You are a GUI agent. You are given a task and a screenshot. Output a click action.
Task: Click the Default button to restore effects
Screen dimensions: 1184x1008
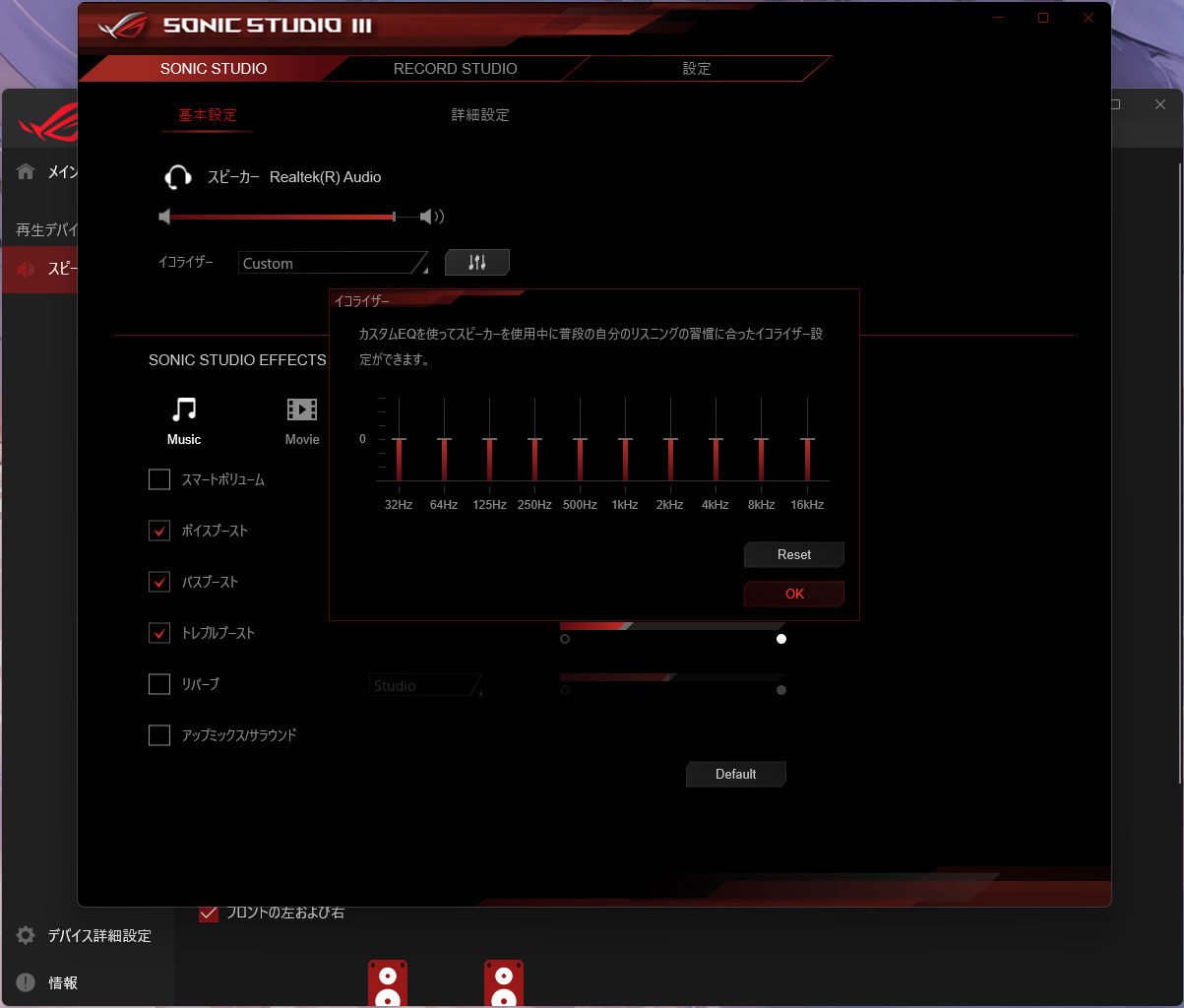735,774
